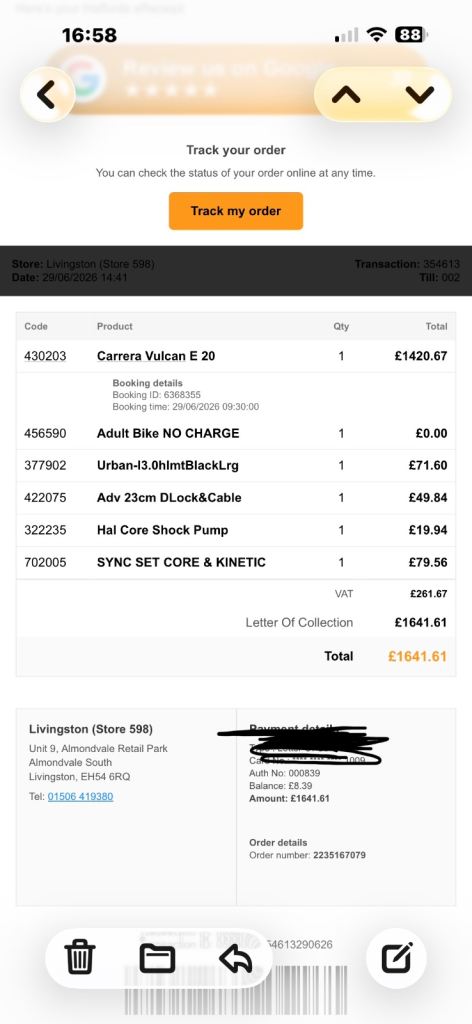Reply using the curved arrow icon

[x=236, y=958]
